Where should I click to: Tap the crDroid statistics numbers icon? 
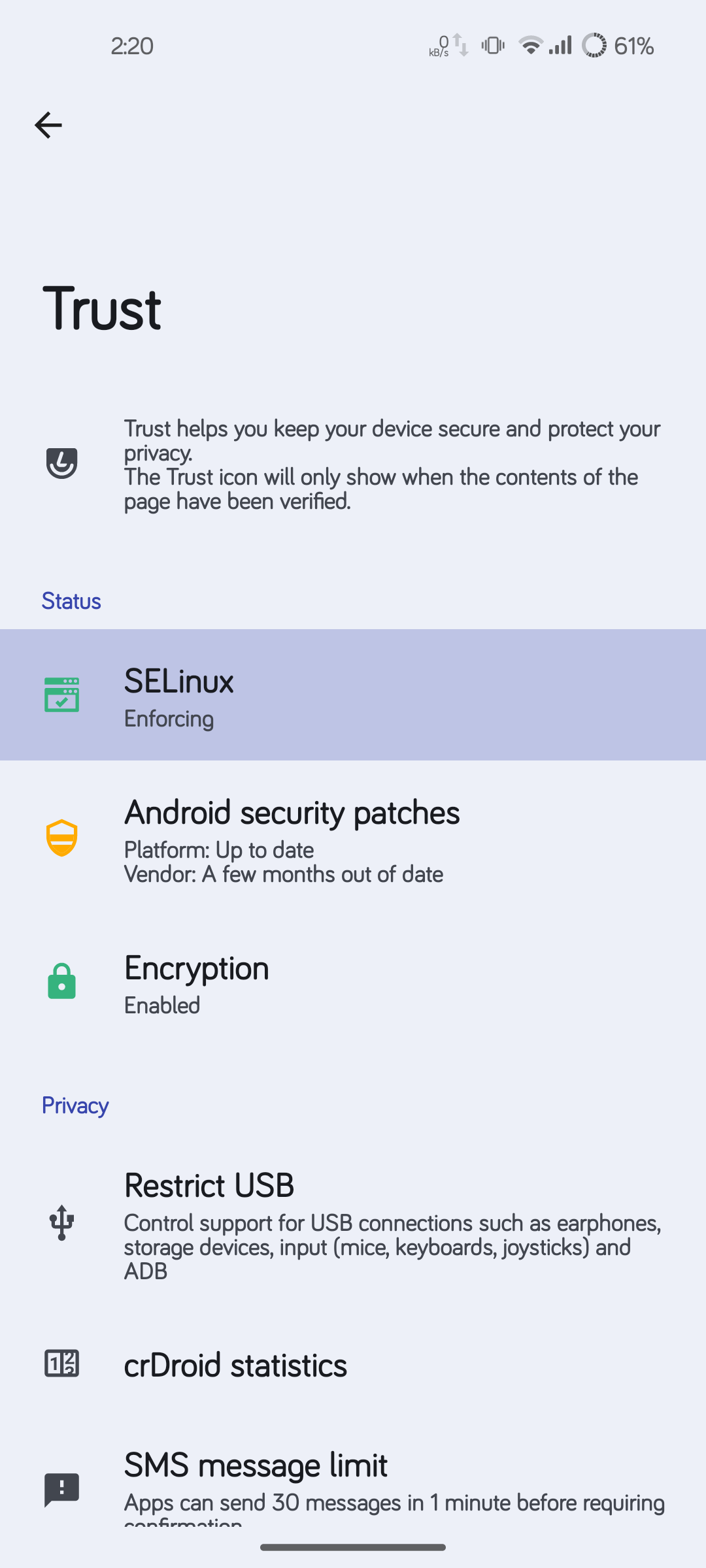pos(62,1364)
